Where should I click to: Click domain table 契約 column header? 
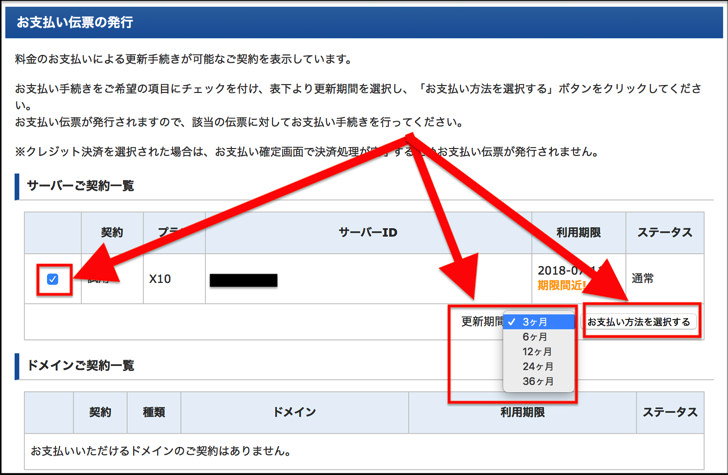coord(100,412)
